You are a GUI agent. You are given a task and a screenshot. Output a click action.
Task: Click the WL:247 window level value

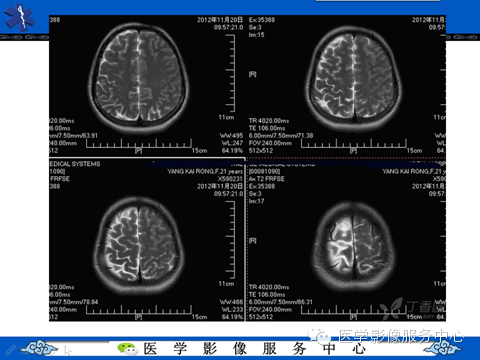pos(232,143)
